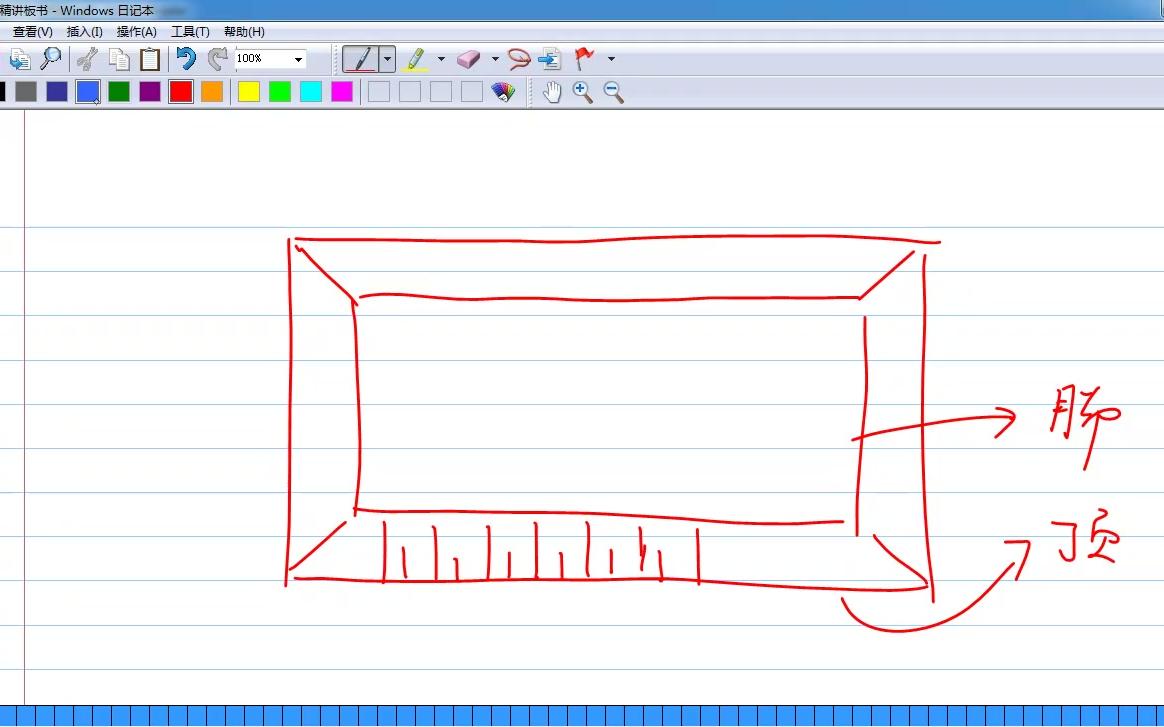Select the Highlighter tool

point(416,59)
